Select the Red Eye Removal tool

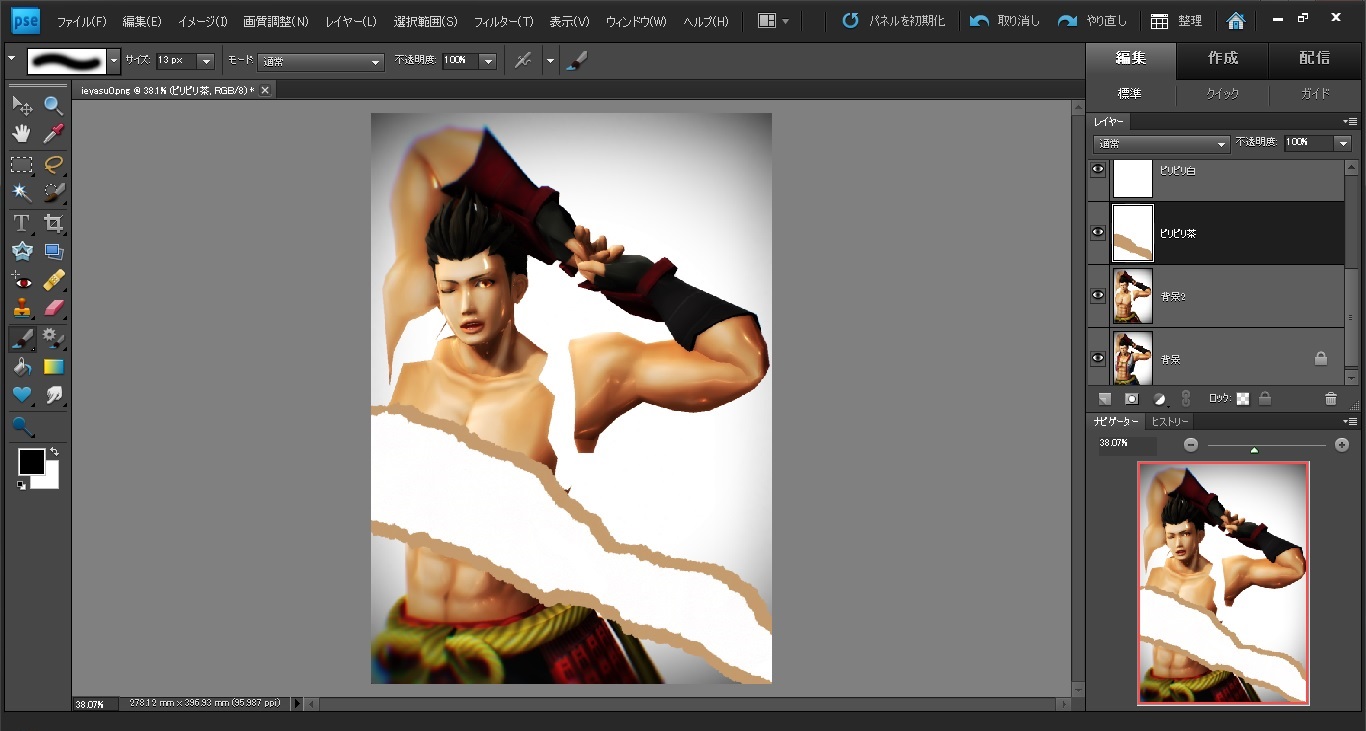(21, 280)
